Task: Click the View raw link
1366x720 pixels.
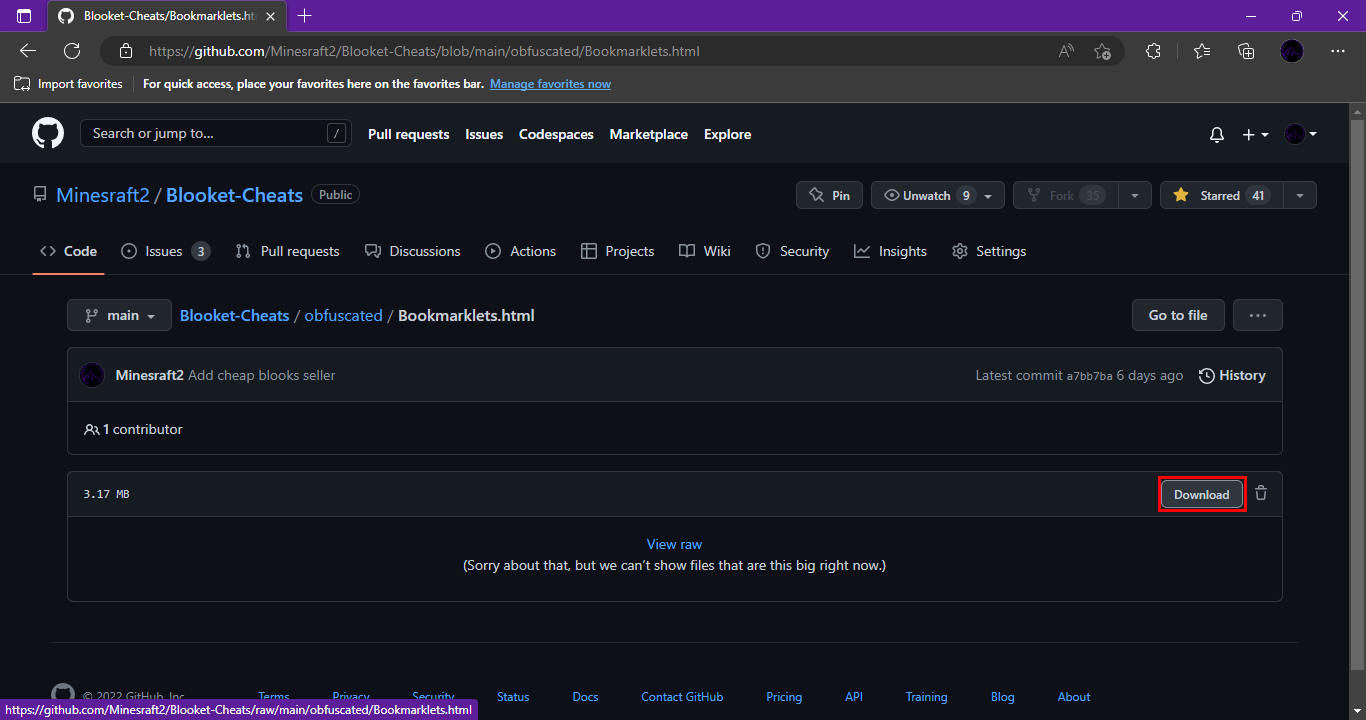Action: 674,544
